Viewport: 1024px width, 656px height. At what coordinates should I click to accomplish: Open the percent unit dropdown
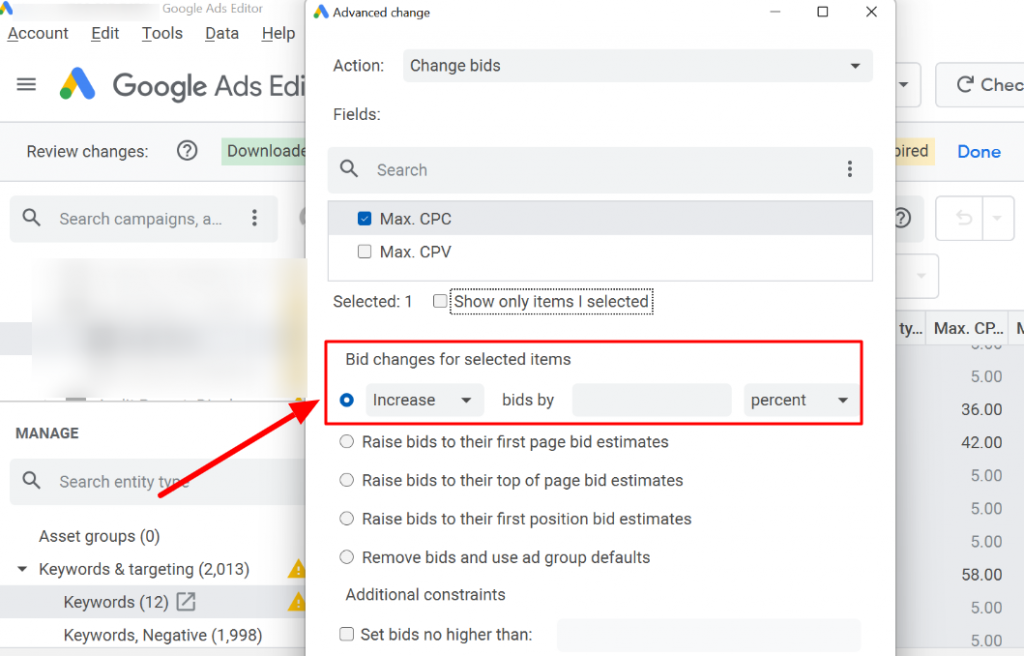tap(802, 400)
